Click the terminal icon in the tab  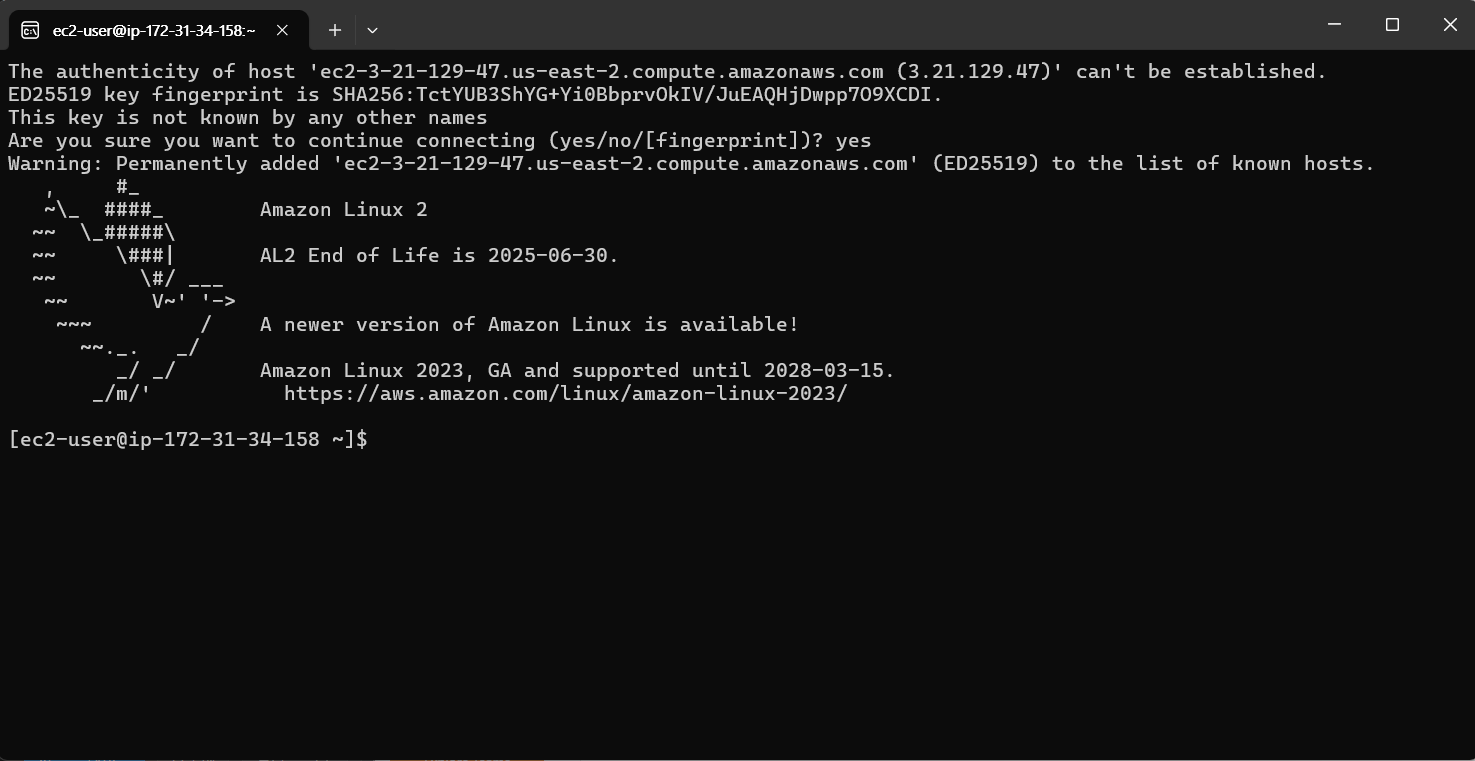click(31, 30)
